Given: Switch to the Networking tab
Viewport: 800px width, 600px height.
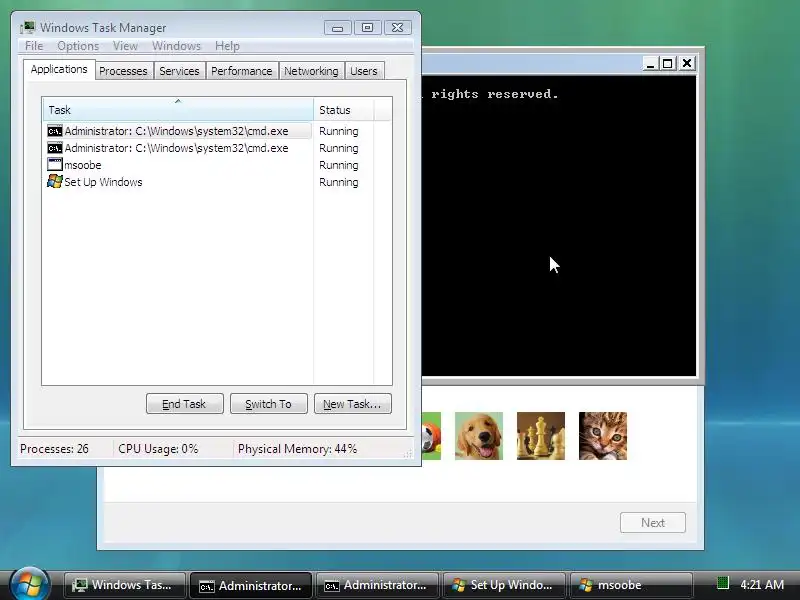Looking at the screenshot, I should coord(311,71).
